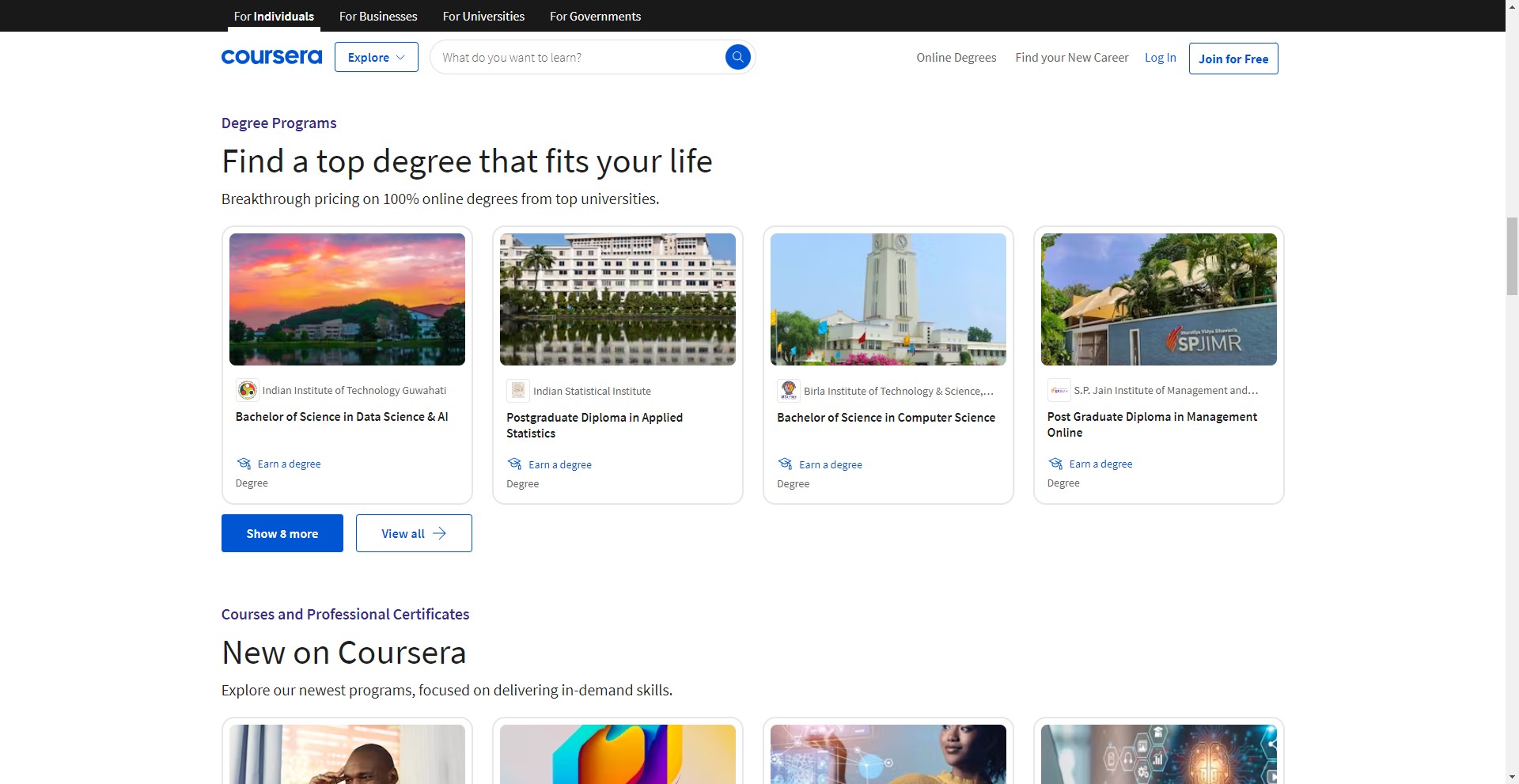Image resolution: width=1519 pixels, height=784 pixels.
Task: Switch to For Businesses tab
Action: click(x=378, y=16)
